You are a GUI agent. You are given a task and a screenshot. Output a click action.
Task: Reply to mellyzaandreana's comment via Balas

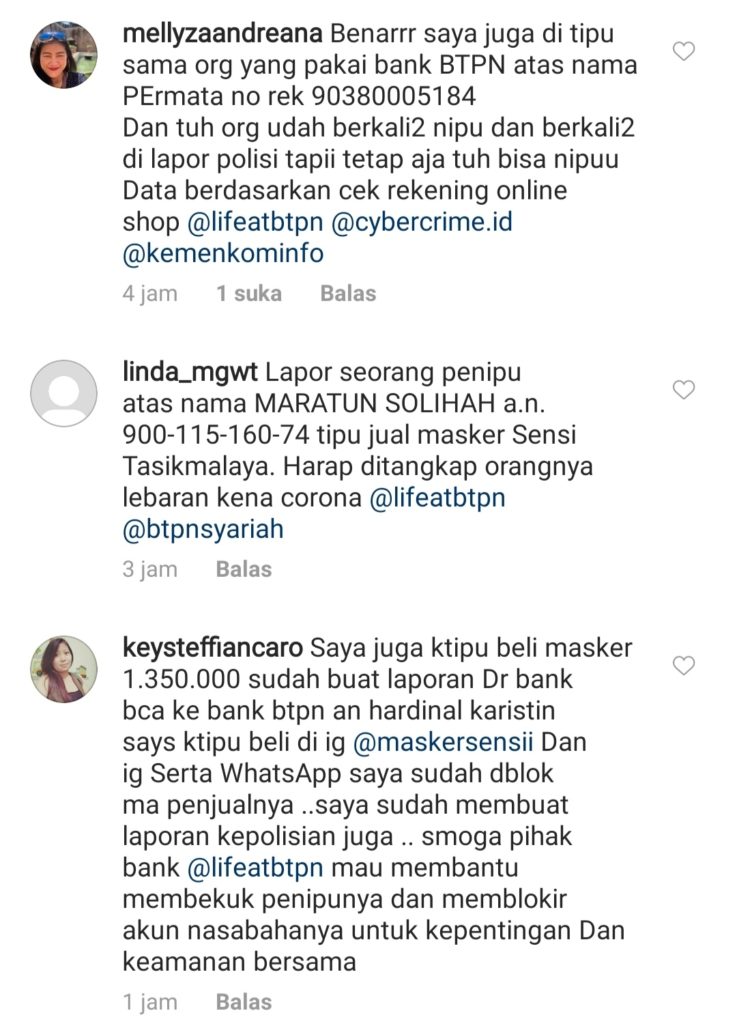pyautogui.click(x=348, y=293)
